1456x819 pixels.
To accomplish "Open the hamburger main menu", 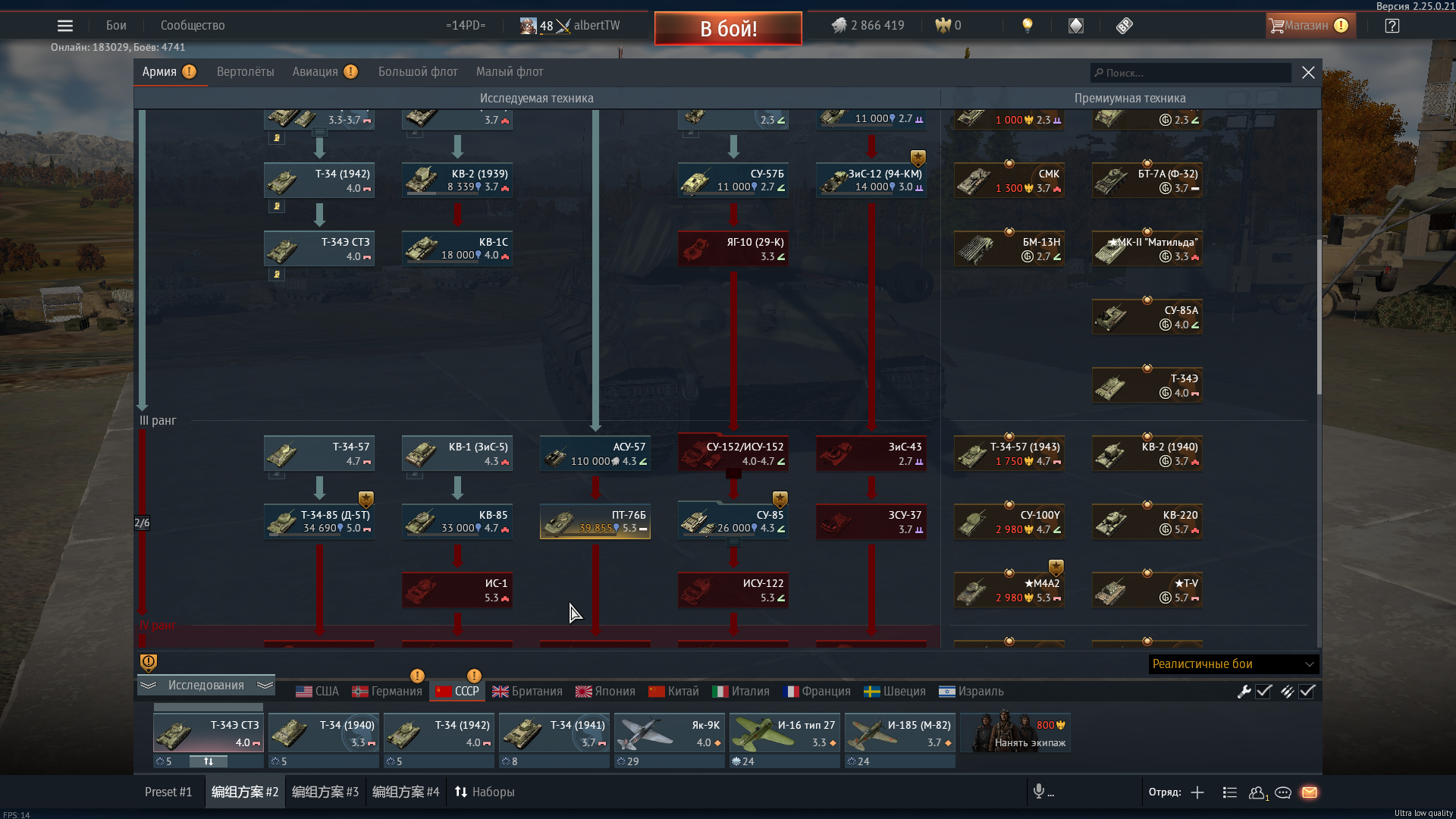I will pyautogui.click(x=65, y=26).
